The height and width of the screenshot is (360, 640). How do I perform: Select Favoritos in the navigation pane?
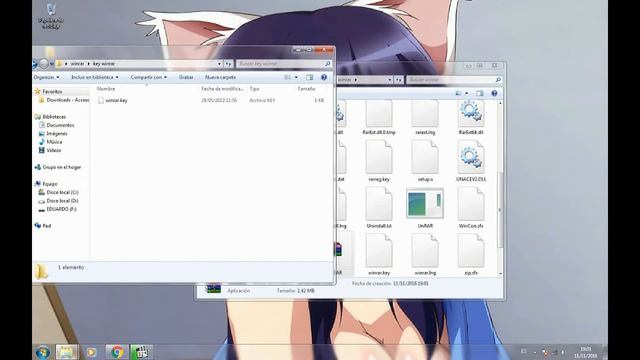pyautogui.click(x=52, y=91)
